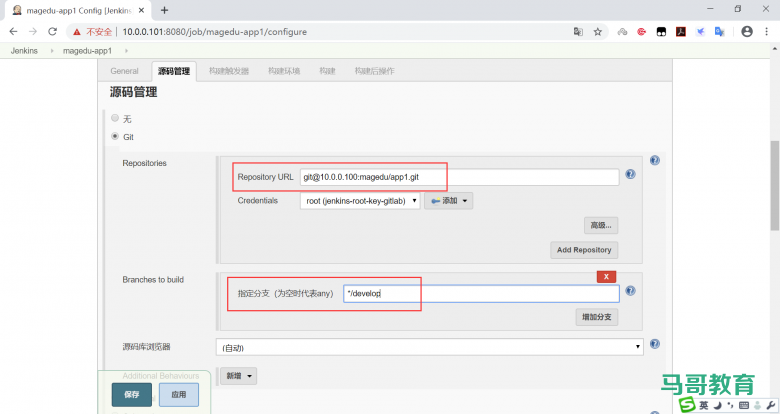
Task: Switch to the 构建触发器 tab
Action: [x=229, y=71]
